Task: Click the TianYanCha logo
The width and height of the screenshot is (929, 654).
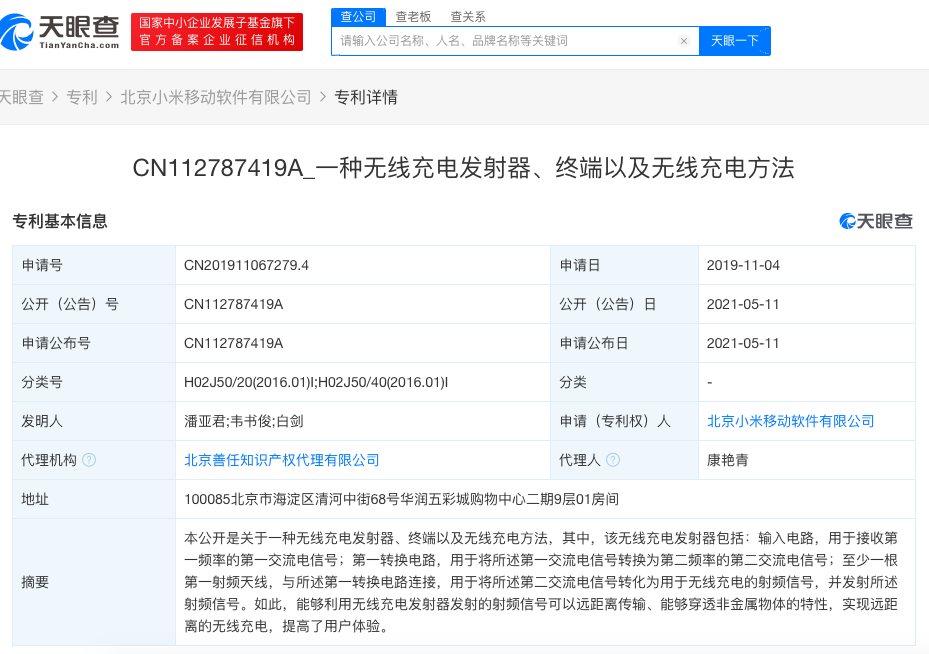Action: click(x=59, y=32)
